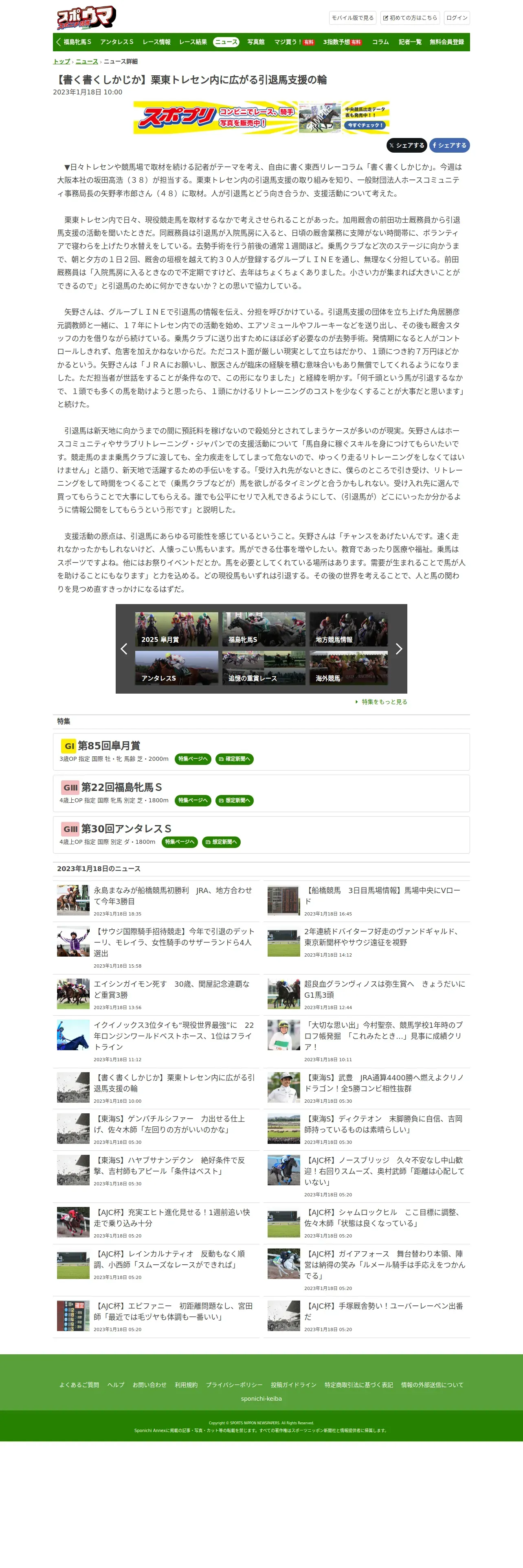
Task: Click 無料会員登録 in navigation bar
Action: point(447,42)
